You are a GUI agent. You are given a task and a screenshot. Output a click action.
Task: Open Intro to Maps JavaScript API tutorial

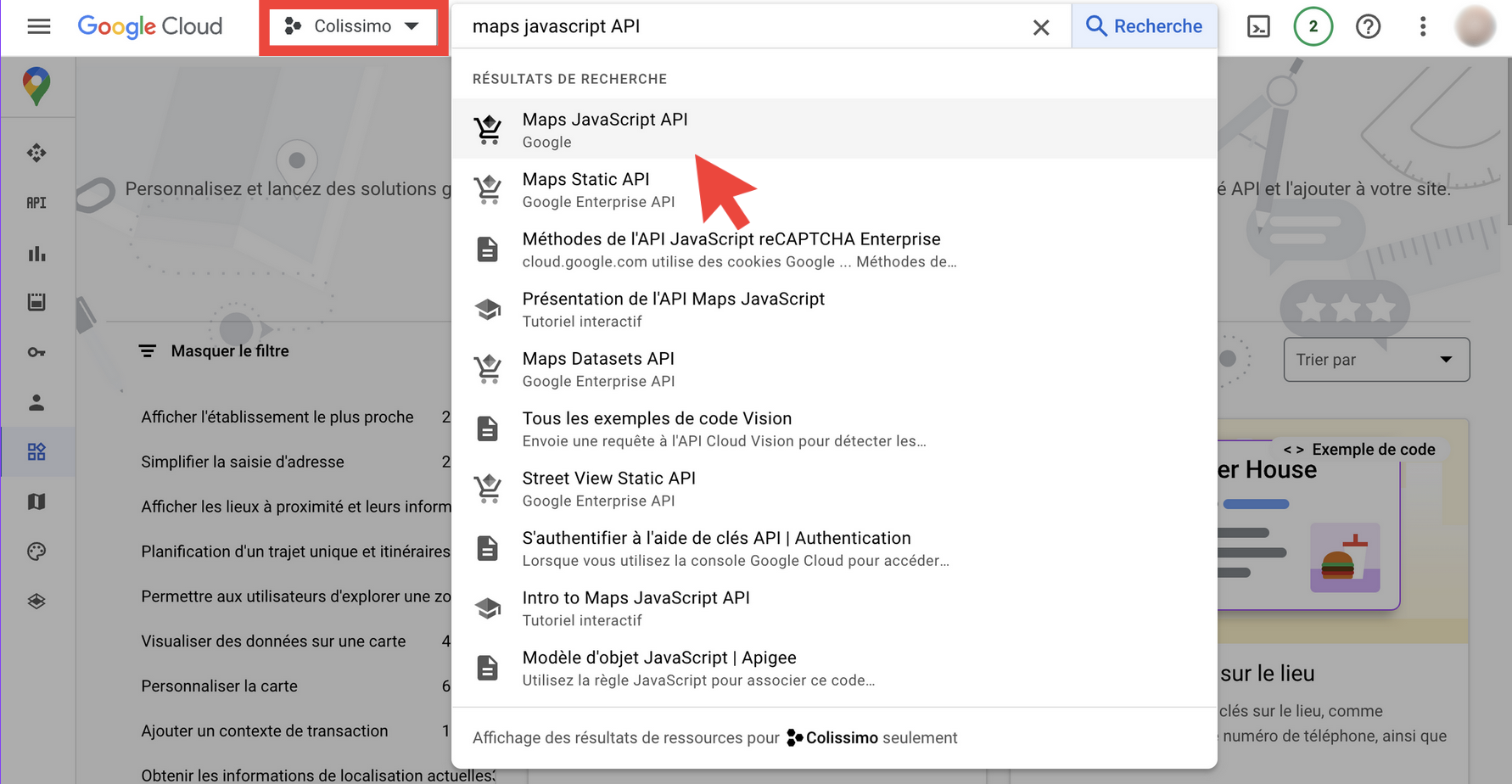pyautogui.click(x=834, y=608)
